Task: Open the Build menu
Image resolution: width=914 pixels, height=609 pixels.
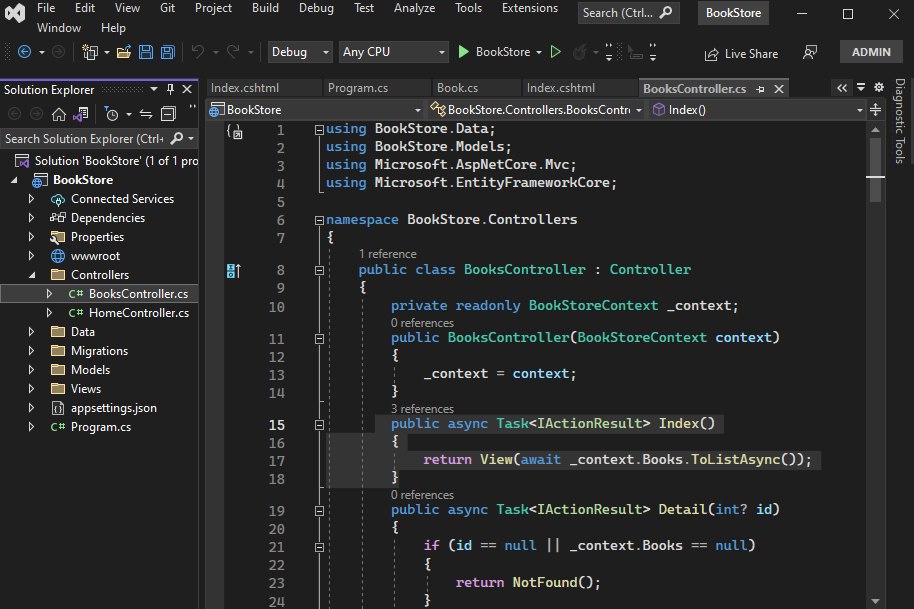Action: tap(265, 8)
